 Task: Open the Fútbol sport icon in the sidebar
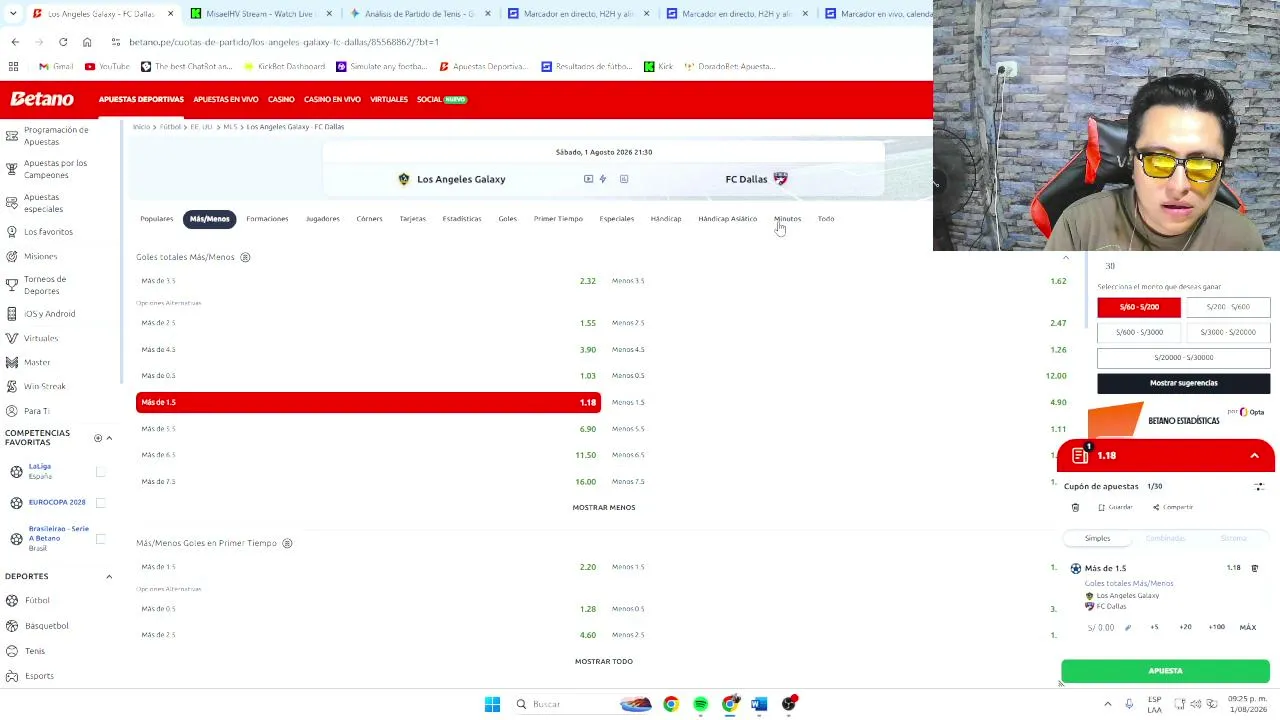click(x=12, y=600)
